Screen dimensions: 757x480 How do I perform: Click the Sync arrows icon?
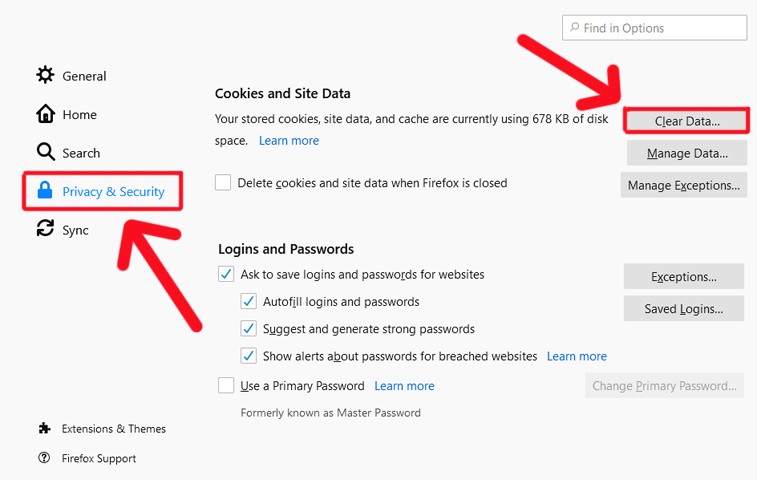click(45, 229)
